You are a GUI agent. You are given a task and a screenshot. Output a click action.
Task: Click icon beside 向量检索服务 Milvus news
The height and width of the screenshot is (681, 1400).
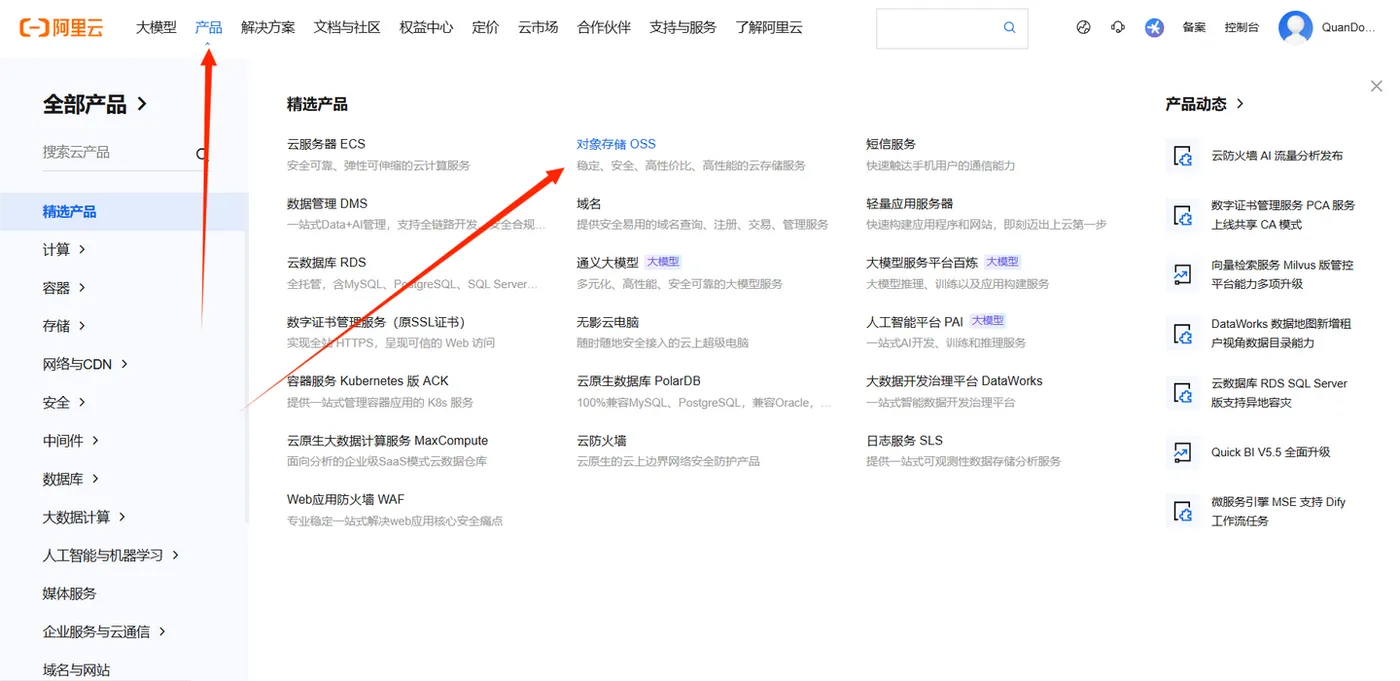click(x=1183, y=274)
